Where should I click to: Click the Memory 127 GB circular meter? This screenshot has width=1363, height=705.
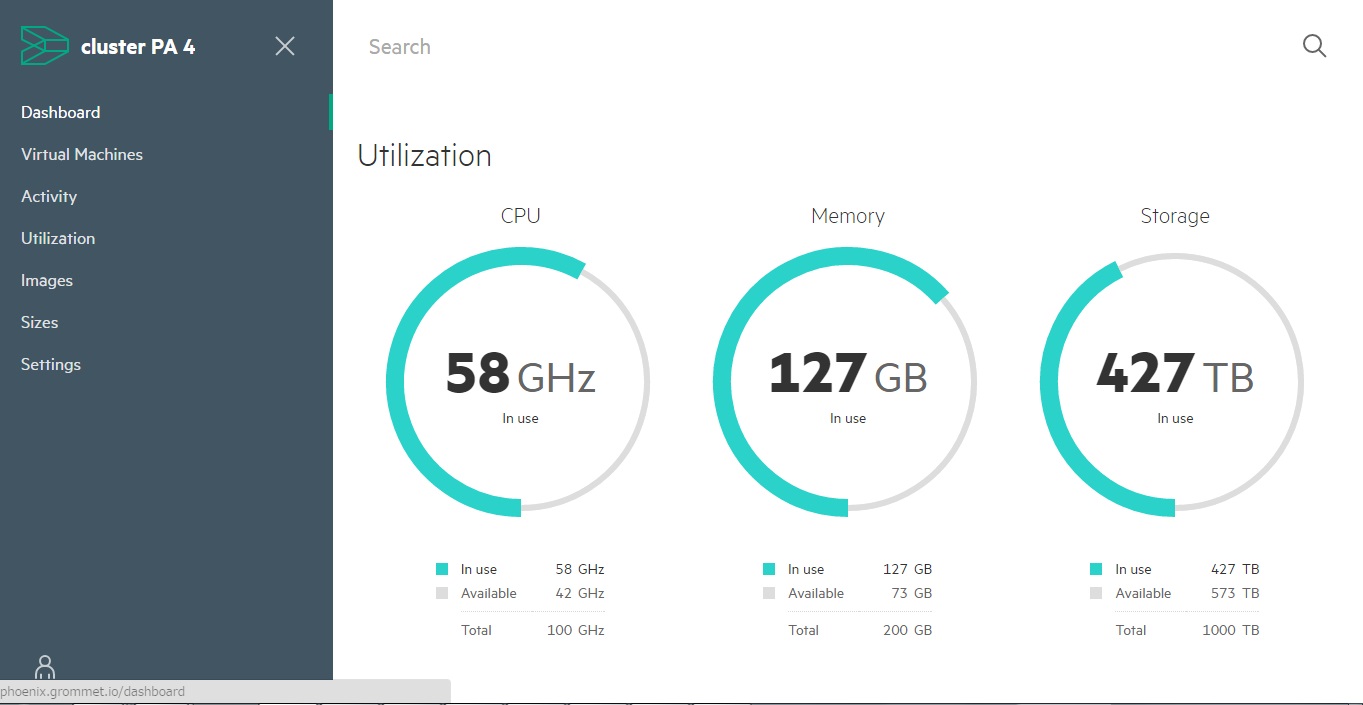(847, 382)
